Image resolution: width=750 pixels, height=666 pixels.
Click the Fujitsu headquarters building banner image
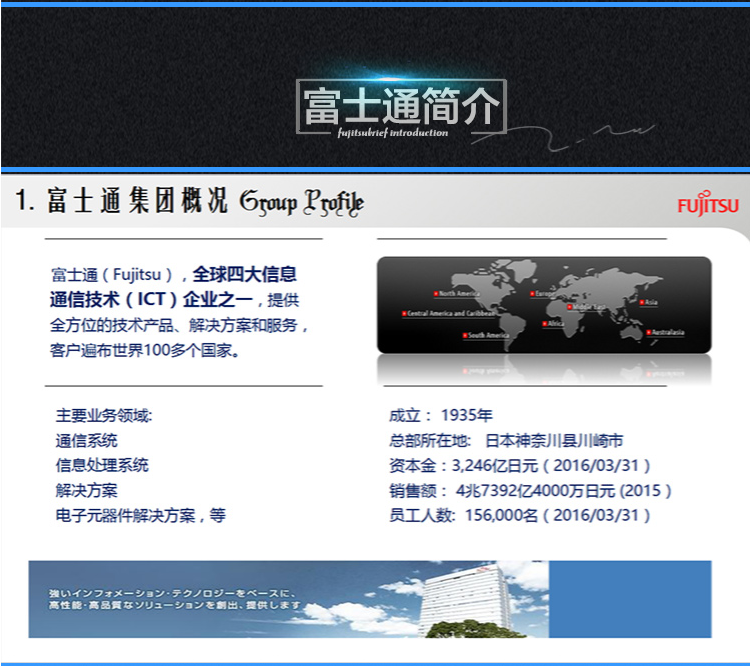coord(370,599)
